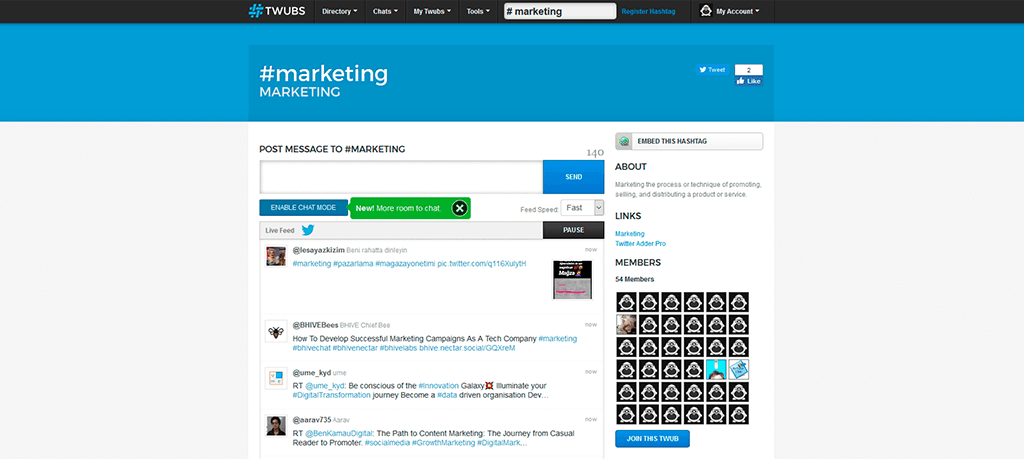The width and height of the screenshot is (1024, 459).
Task: Click the Send button
Action: [573, 177]
